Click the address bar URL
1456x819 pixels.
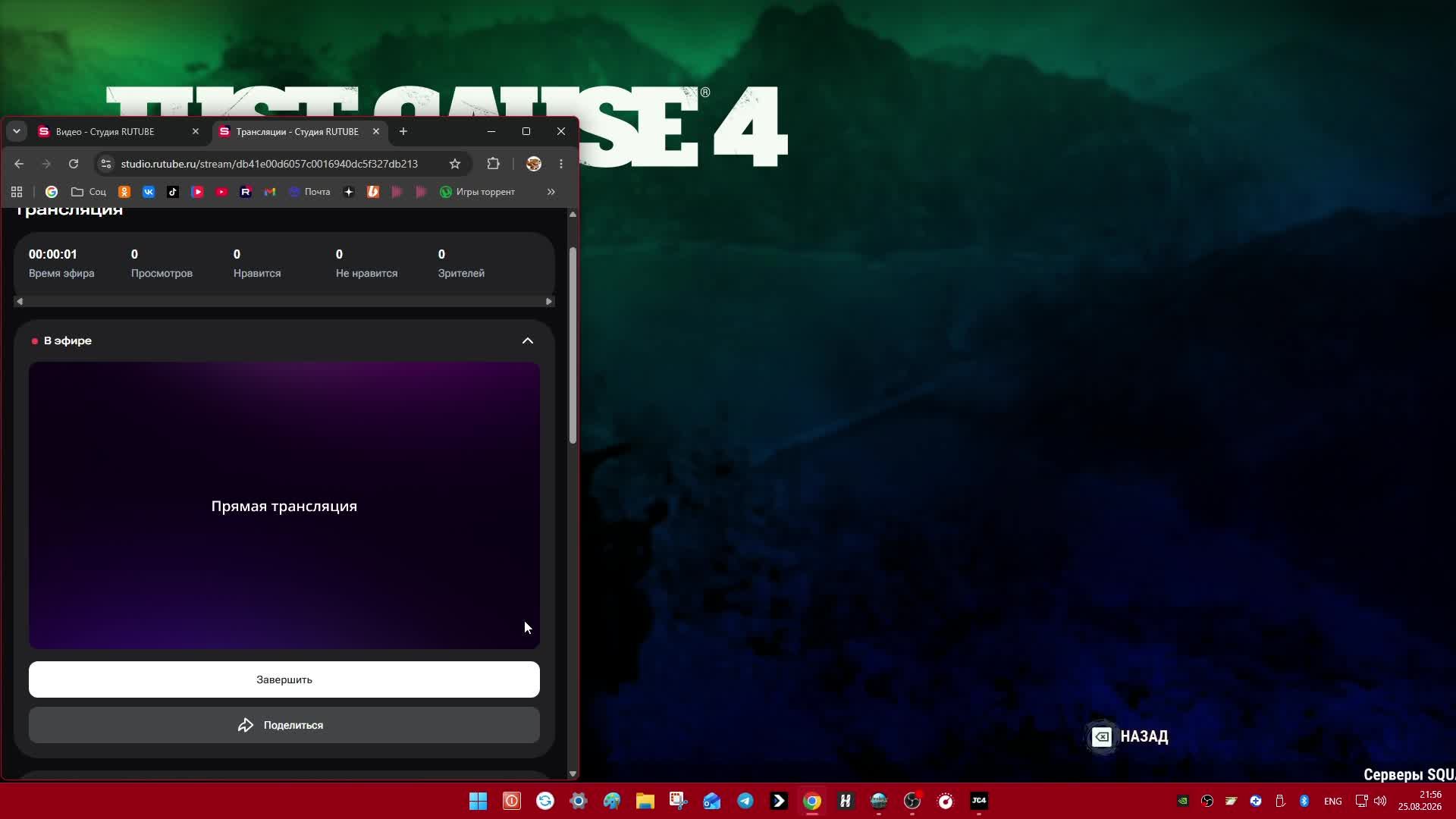click(x=269, y=164)
